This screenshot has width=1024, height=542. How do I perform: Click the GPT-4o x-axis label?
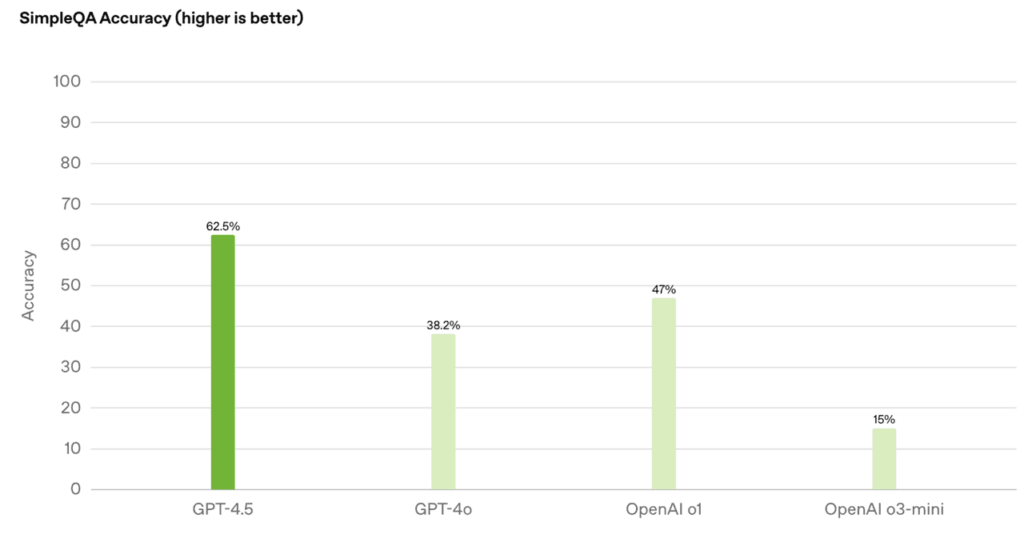pos(443,510)
